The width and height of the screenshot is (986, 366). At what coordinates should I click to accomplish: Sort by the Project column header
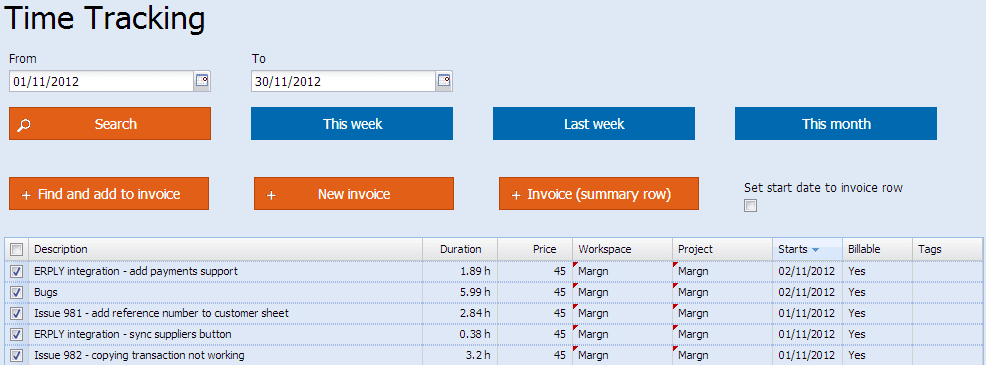[723, 250]
